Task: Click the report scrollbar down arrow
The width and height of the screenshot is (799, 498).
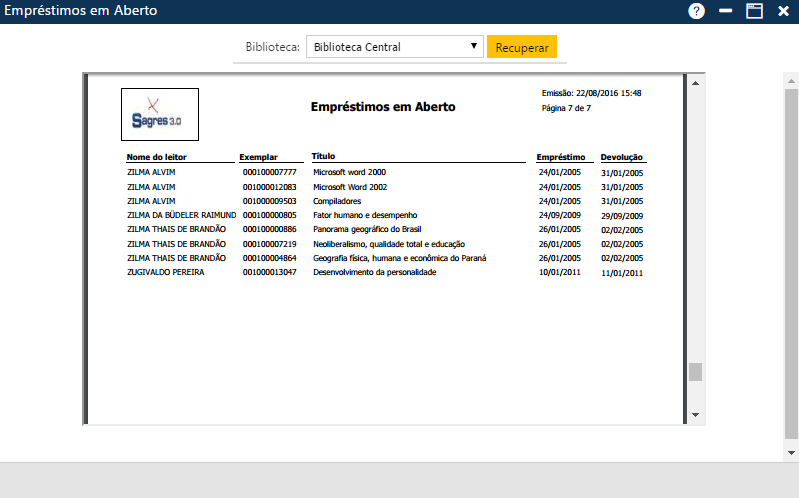Action: click(695, 415)
